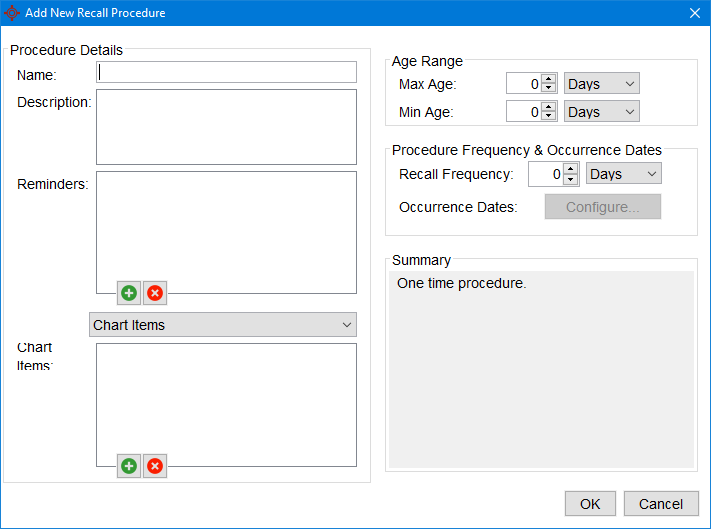This screenshot has width=711, height=529.
Task: Decrease Max Age with down arrow
Action: pyautogui.click(x=548, y=89)
